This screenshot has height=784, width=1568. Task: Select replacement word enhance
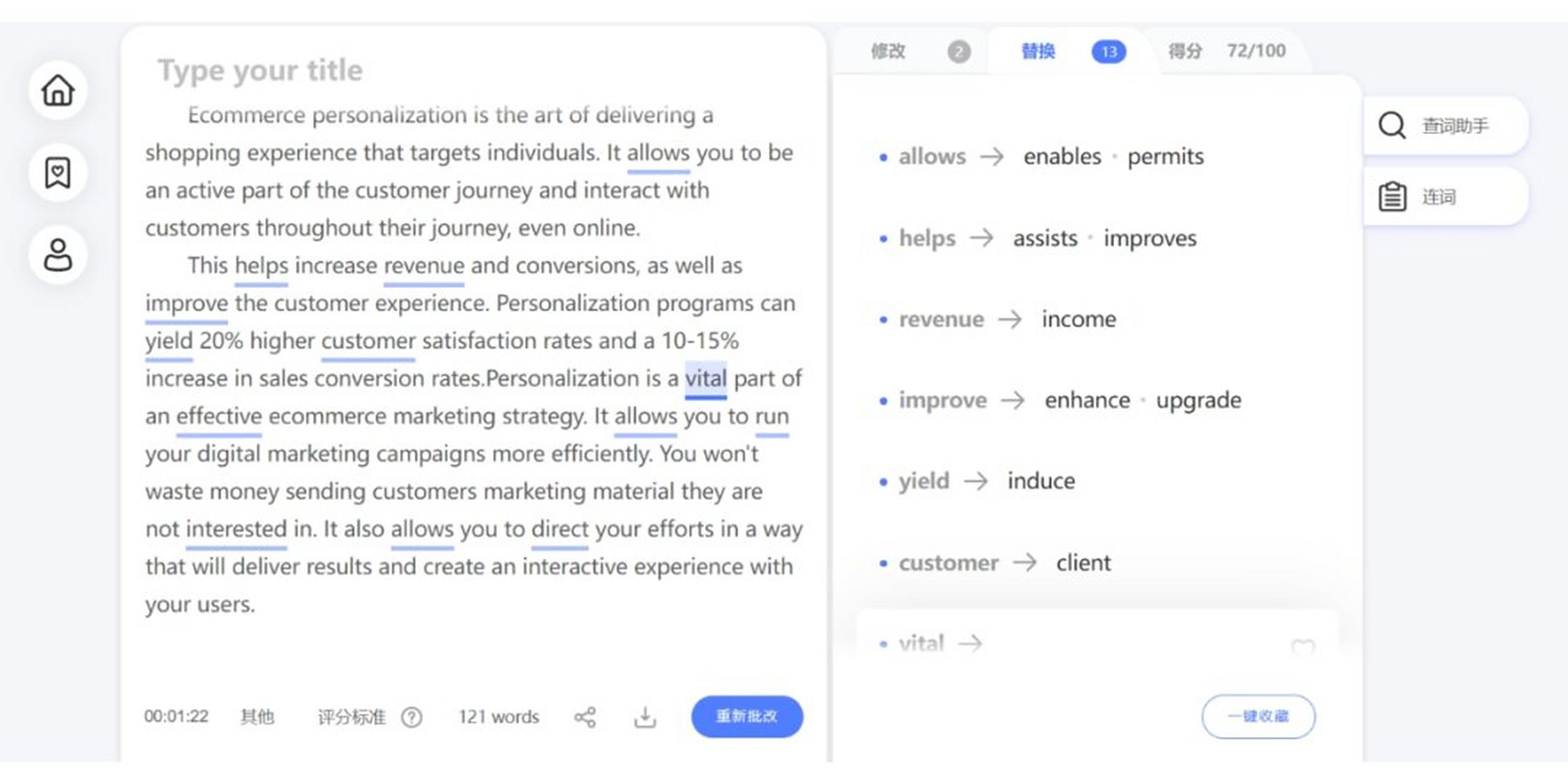(1087, 401)
